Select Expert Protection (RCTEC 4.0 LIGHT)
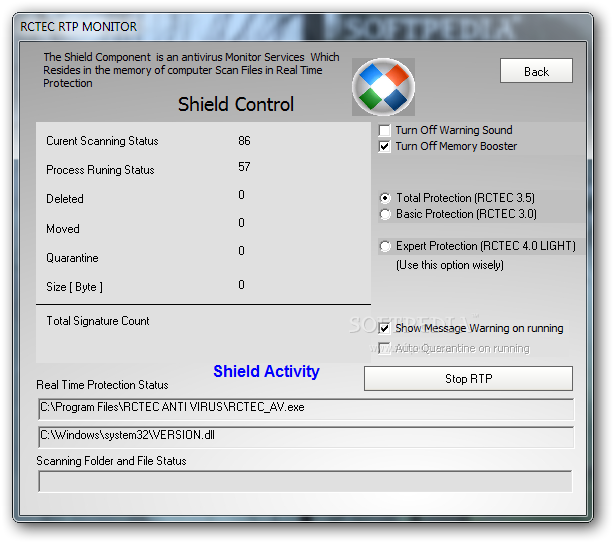This screenshot has width=614, height=543. tap(385, 246)
